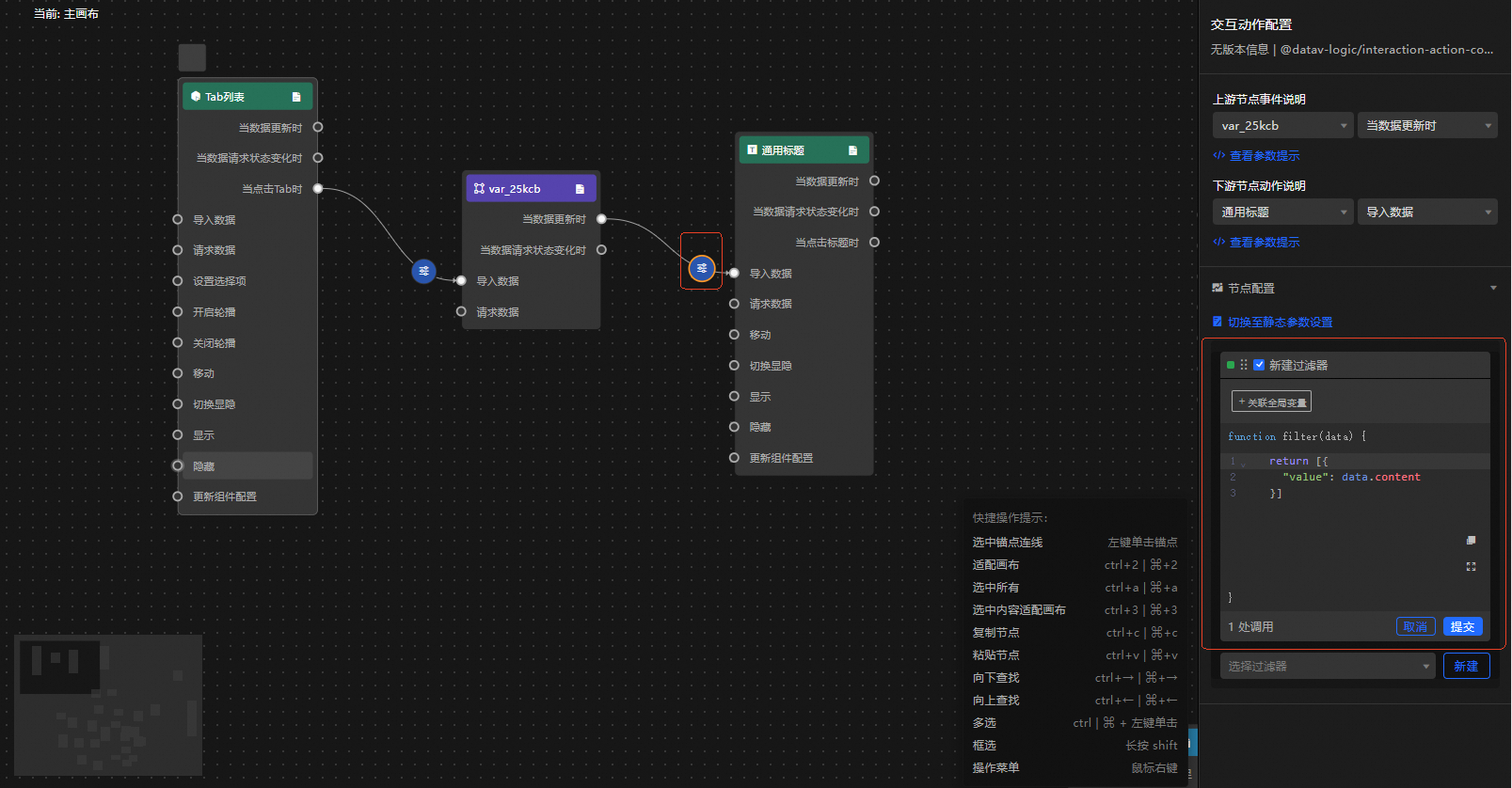Click the 切换显隐 input anchor on 通用标题

point(734,366)
